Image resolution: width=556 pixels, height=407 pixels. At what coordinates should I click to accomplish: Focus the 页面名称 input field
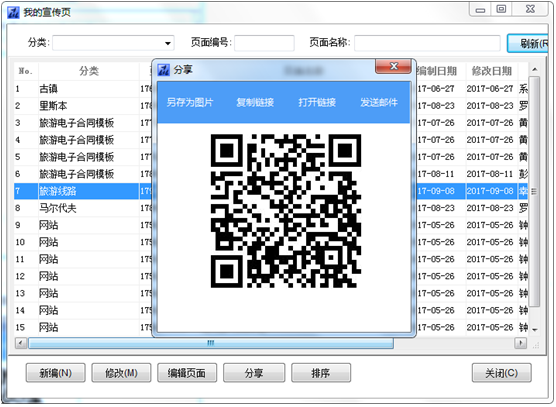pos(427,43)
